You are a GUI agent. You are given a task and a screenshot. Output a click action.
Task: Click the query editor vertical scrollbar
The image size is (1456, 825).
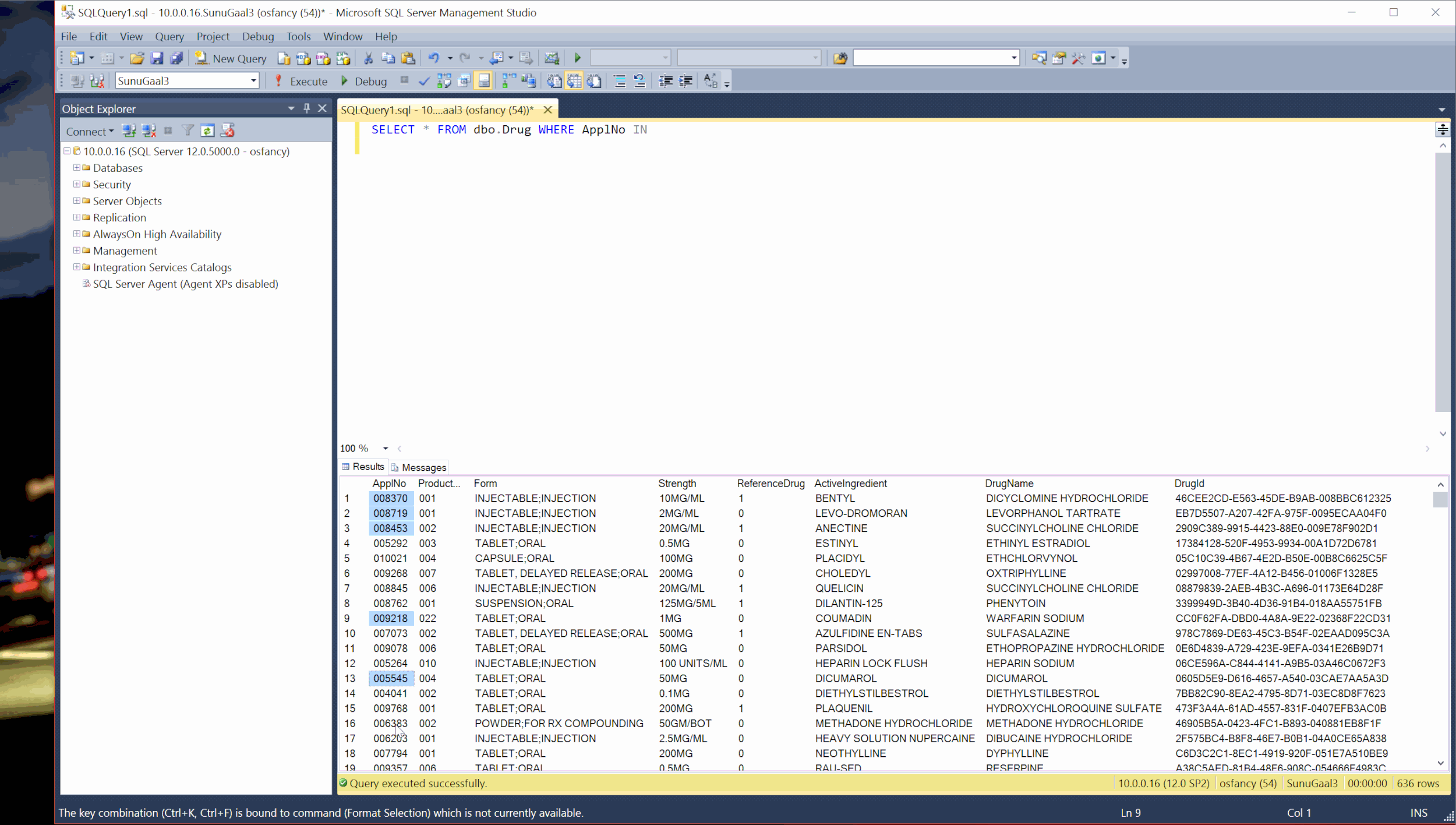1443,282
